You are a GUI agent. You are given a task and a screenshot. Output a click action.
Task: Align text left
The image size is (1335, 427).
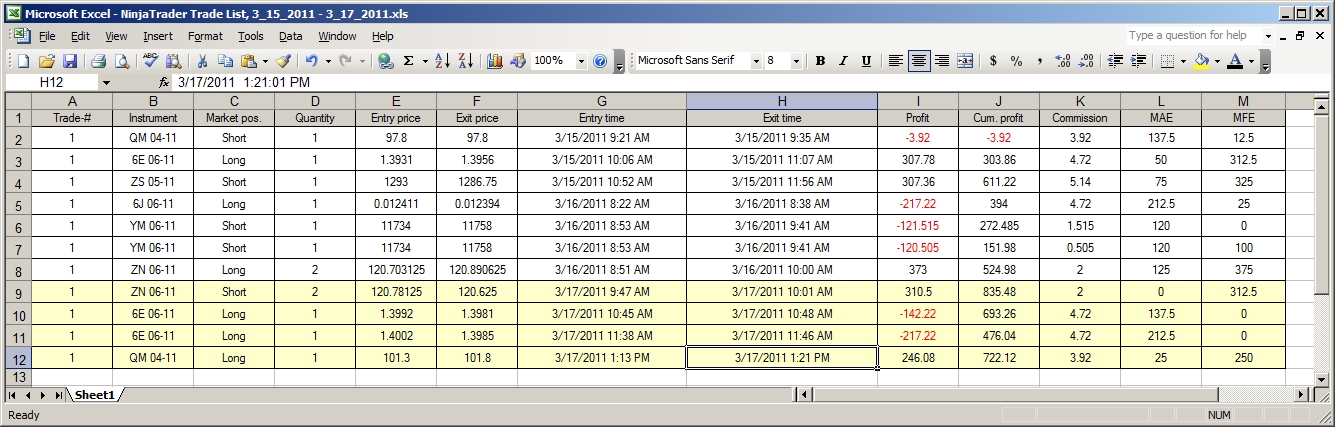coord(896,61)
